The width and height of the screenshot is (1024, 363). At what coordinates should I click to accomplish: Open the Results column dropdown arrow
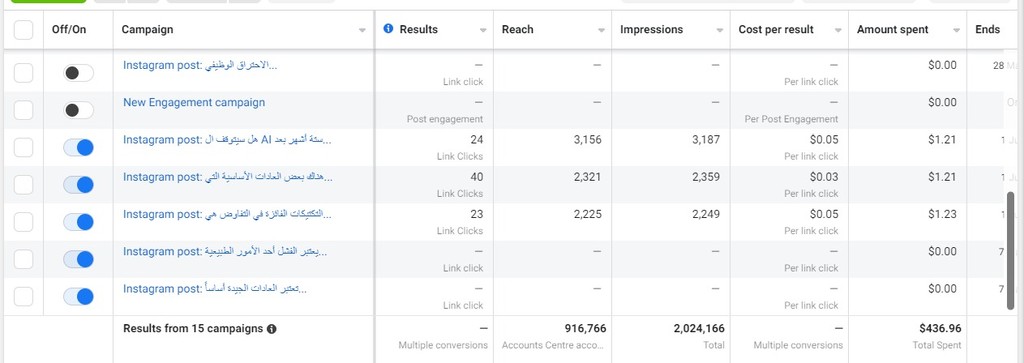(483, 30)
